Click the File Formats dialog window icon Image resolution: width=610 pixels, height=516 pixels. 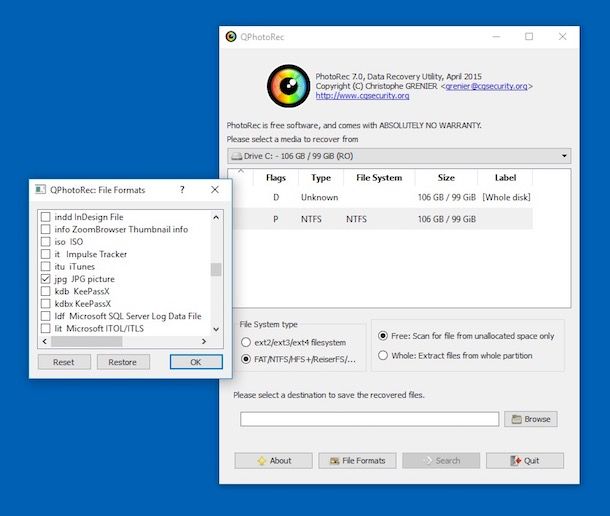point(41,189)
